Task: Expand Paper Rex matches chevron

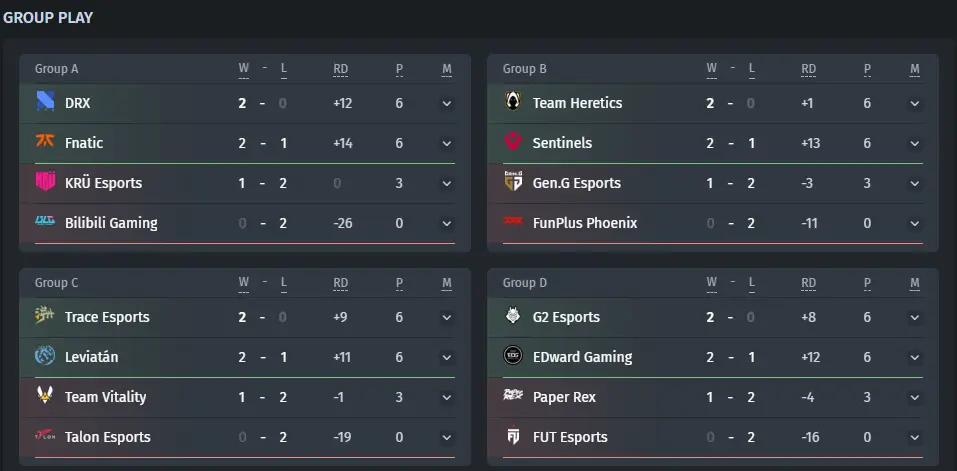Action: point(914,398)
